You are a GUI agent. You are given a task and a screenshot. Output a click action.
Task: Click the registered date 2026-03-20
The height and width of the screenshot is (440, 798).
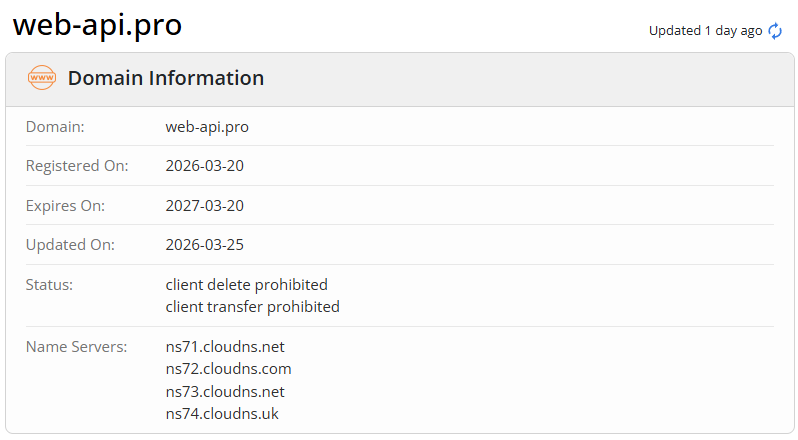(x=205, y=166)
